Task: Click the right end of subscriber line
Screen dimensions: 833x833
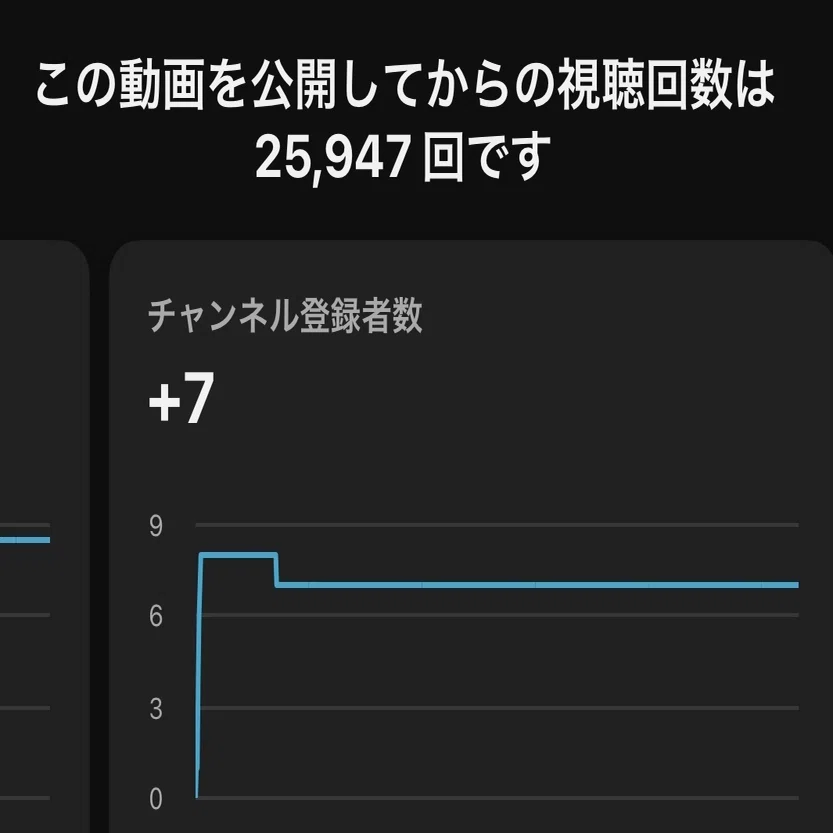Action: (x=795, y=585)
